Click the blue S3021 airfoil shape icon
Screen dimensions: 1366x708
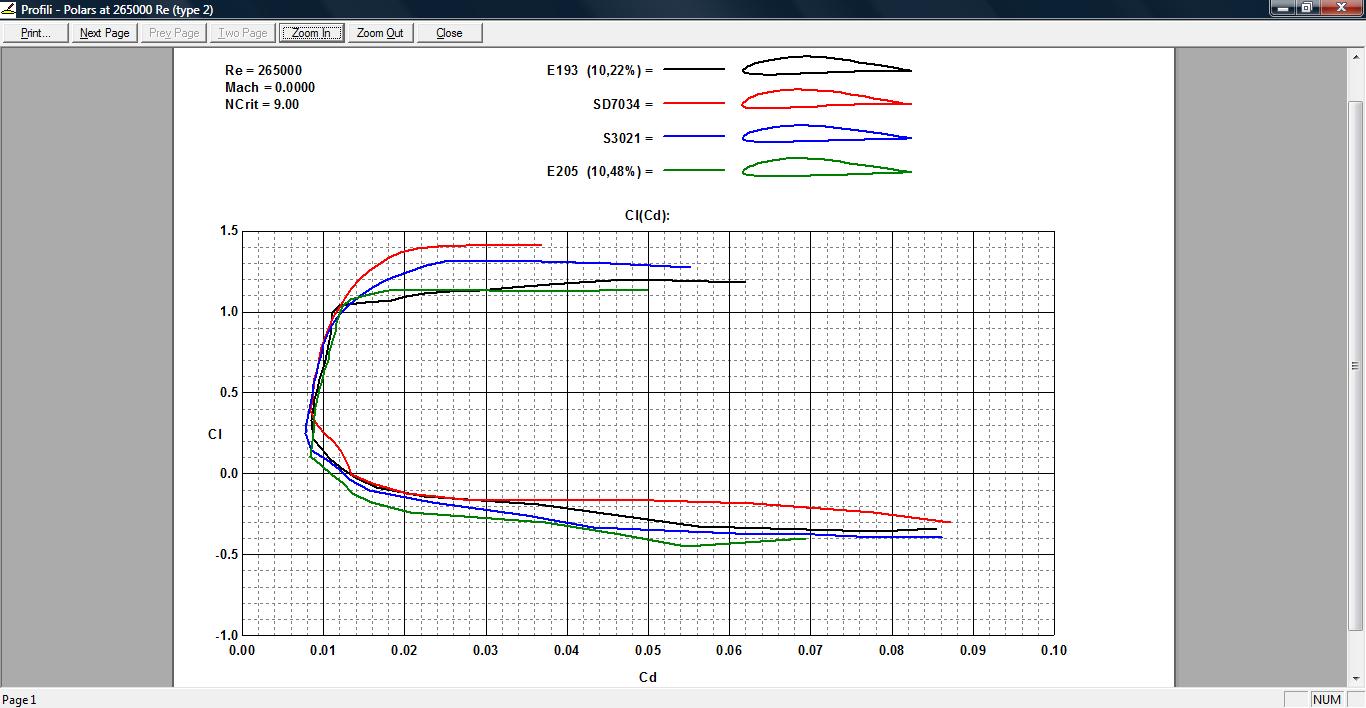(826, 133)
